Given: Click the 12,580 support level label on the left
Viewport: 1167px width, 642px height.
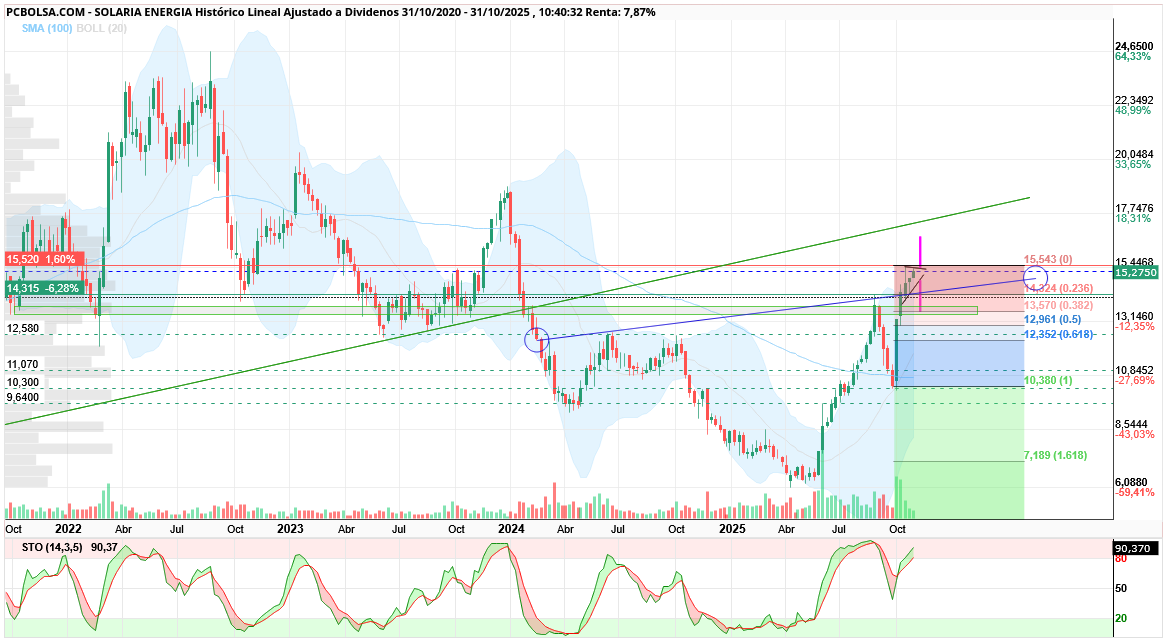Looking at the screenshot, I should tap(24, 328).
